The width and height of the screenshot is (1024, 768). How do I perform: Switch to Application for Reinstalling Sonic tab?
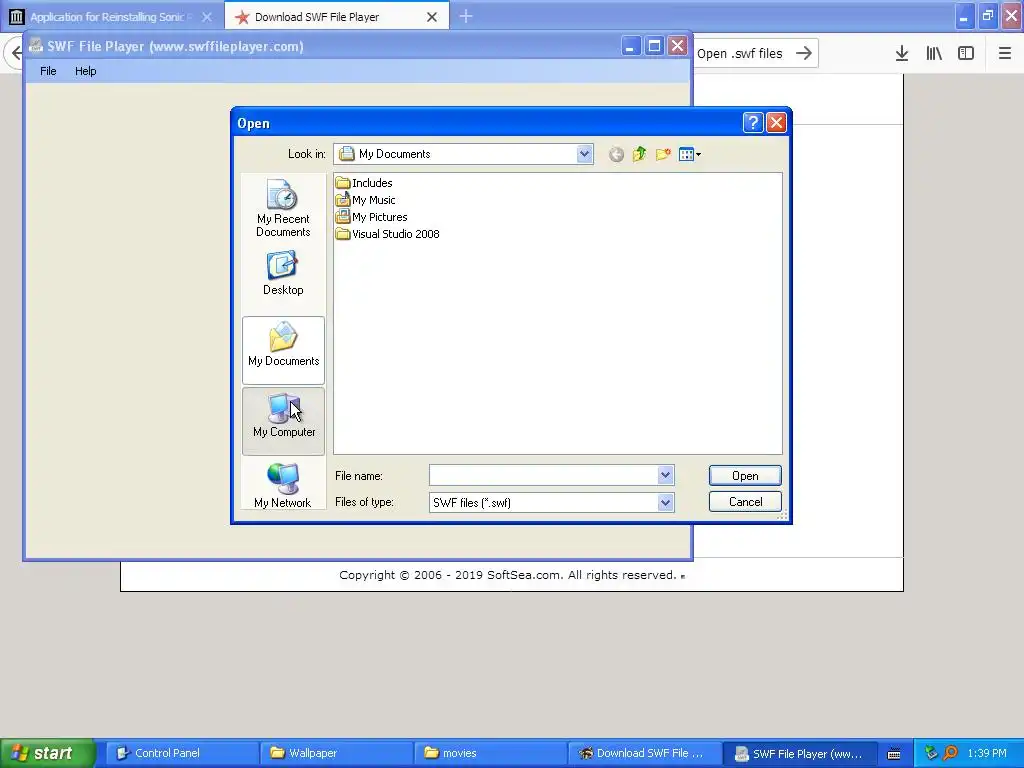[111, 17]
